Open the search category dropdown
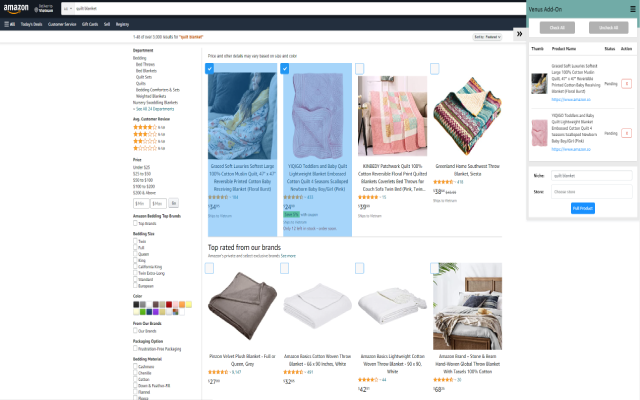This screenshot has width=640, height=400. (68, 9)
